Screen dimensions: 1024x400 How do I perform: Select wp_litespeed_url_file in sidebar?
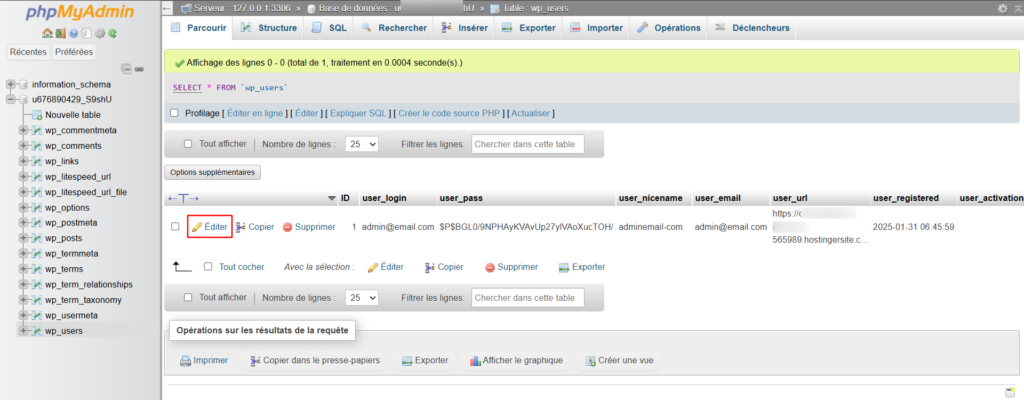point(86,192)
